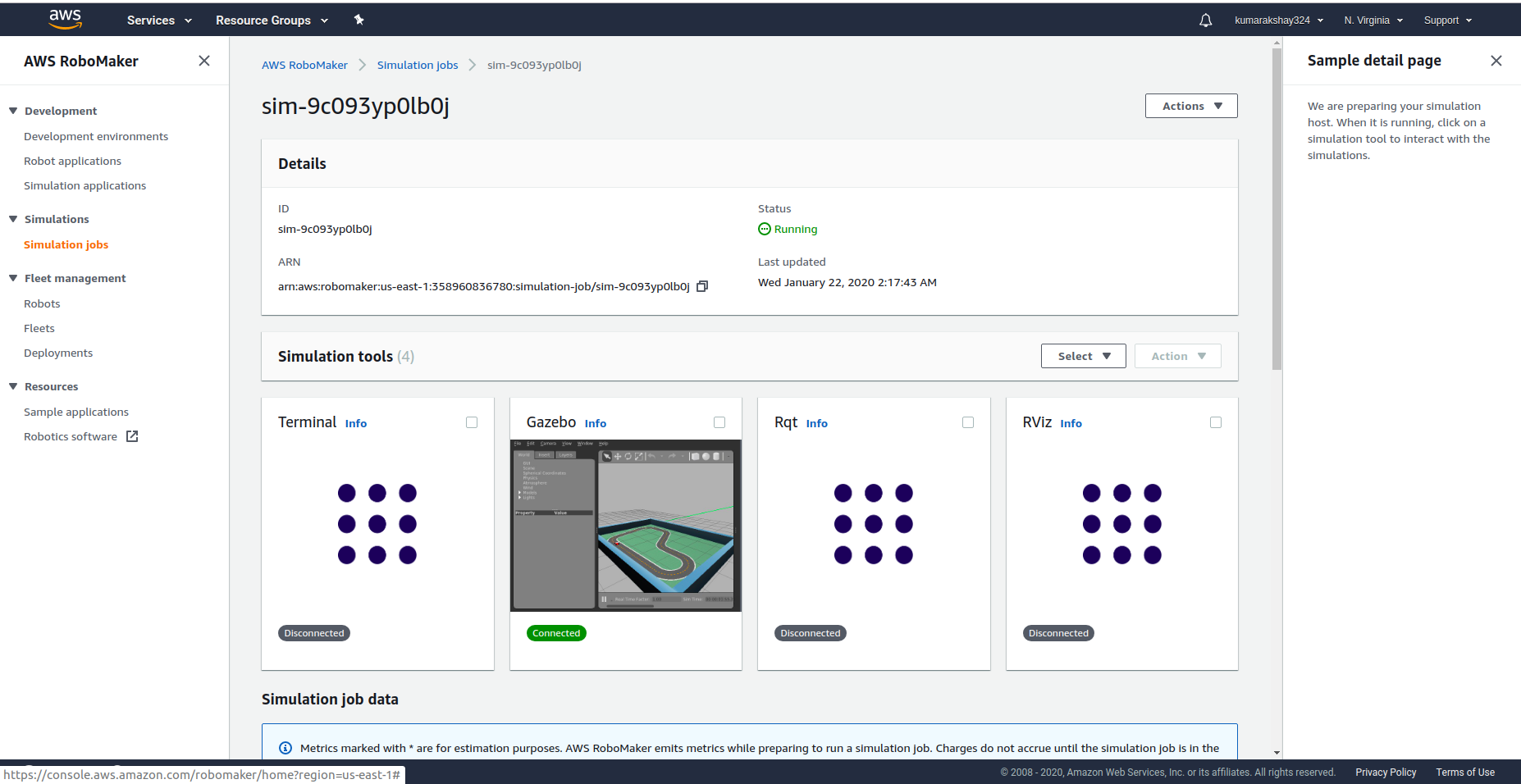The width and height of the screenshot is (1521, 784).
Task: Click the external link icon beside Robotics software
Action: point(132,436)
